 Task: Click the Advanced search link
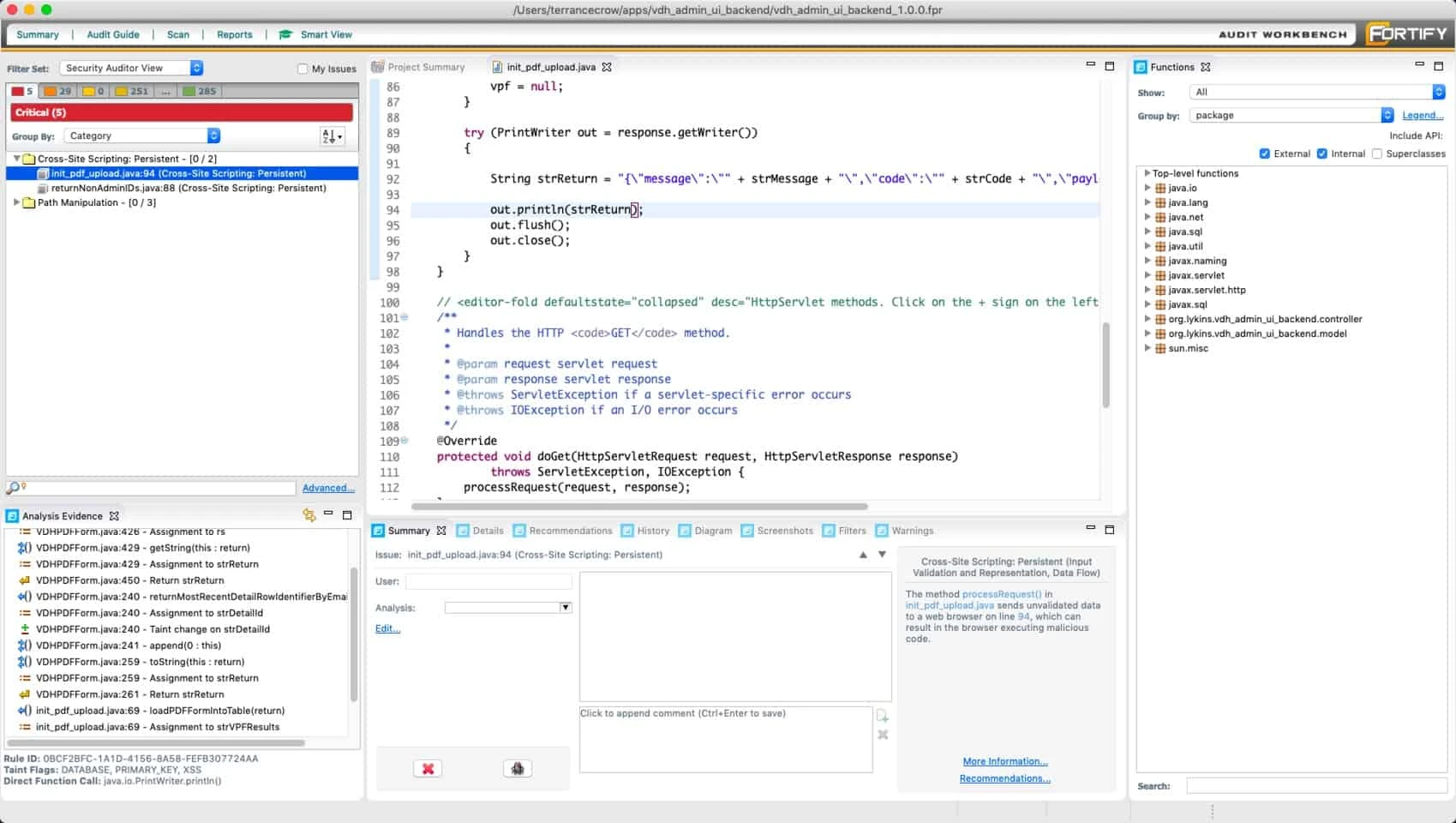point(327,487)
